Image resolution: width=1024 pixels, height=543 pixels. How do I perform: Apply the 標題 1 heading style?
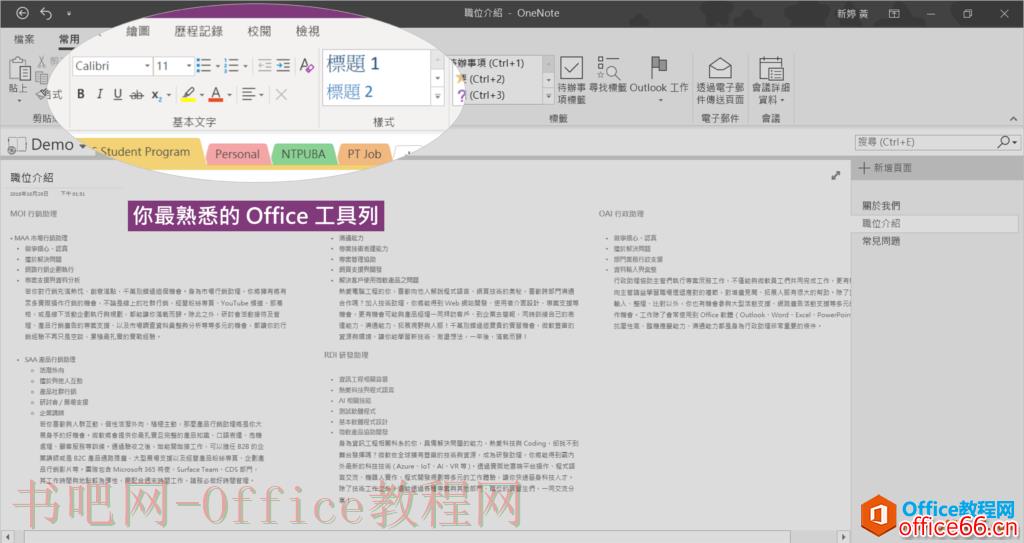click(x=353, y=64)
